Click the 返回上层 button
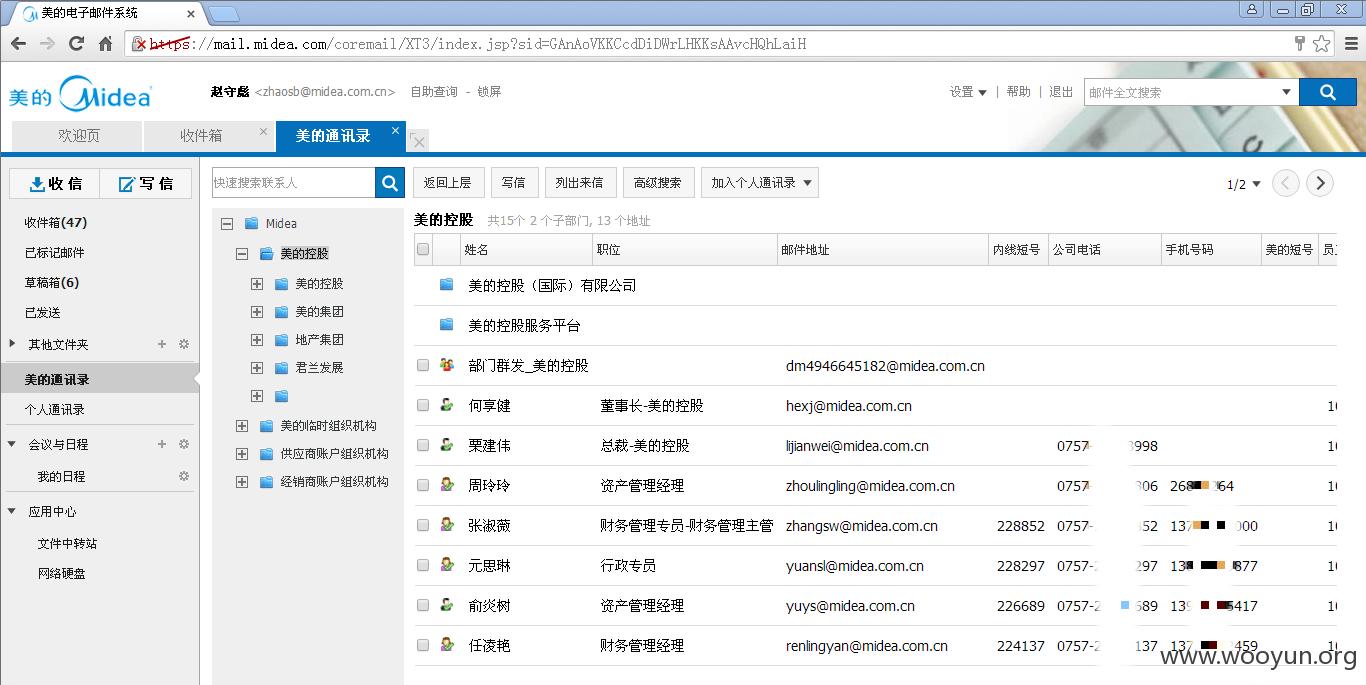Viewport: 1366px width, 685px height. tap(447, 183)
